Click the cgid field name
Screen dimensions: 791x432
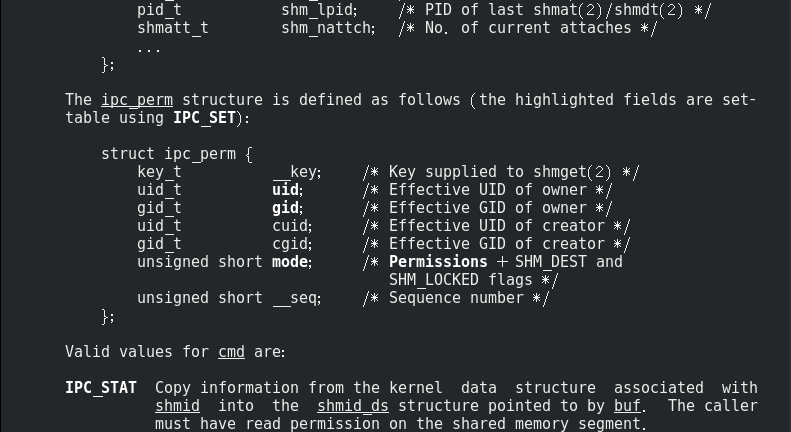click(x=290, y=244)
